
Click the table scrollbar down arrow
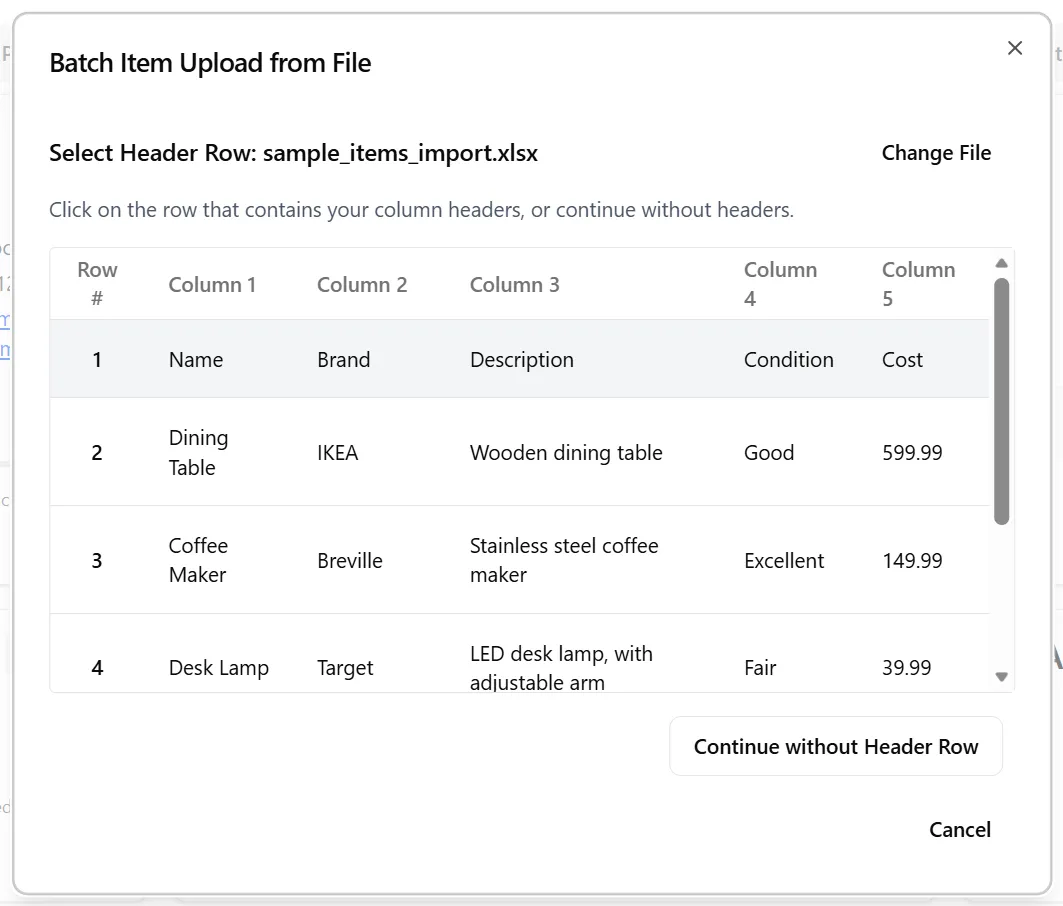[1001, 677]
